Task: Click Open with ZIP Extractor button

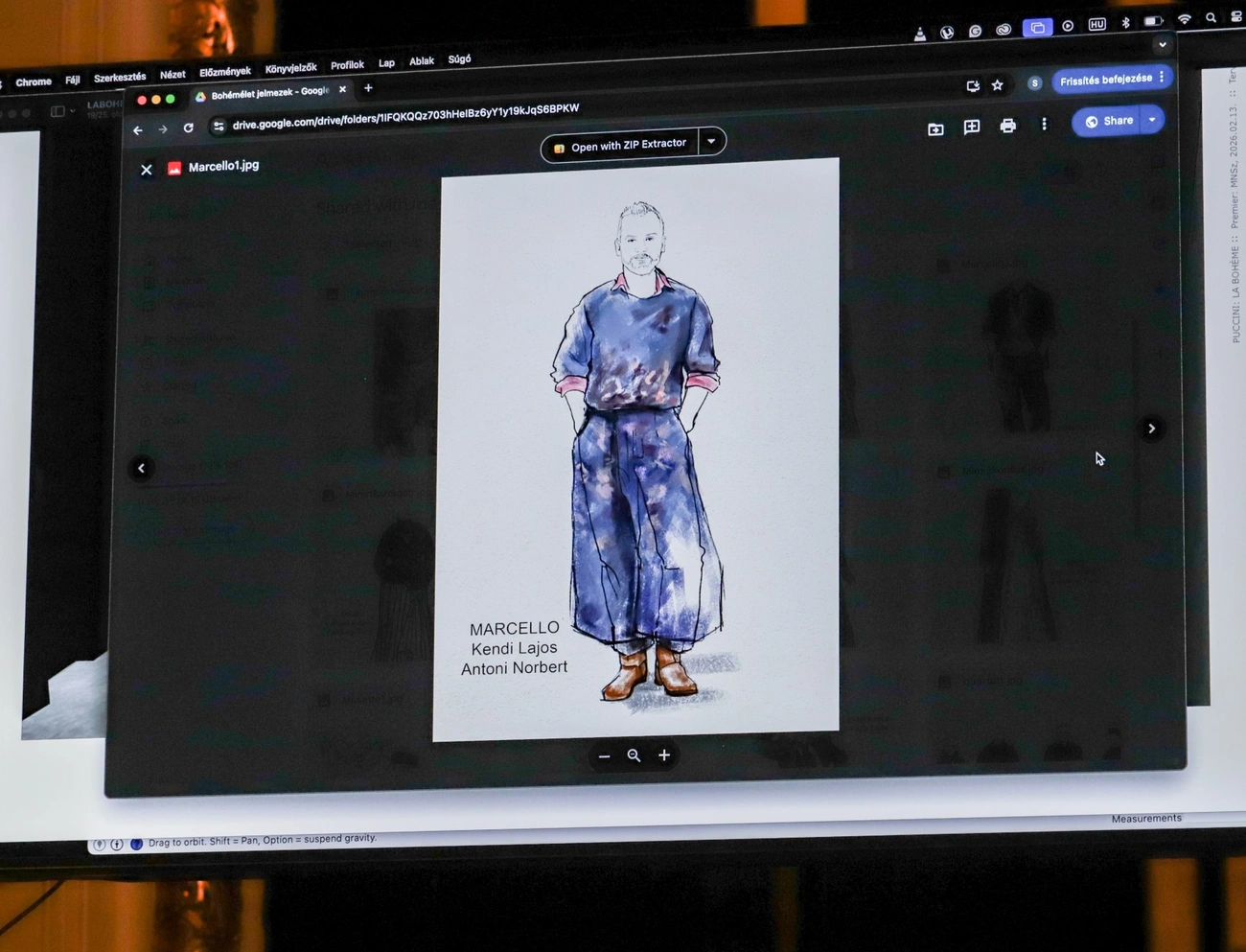Action: click(620, 146)
